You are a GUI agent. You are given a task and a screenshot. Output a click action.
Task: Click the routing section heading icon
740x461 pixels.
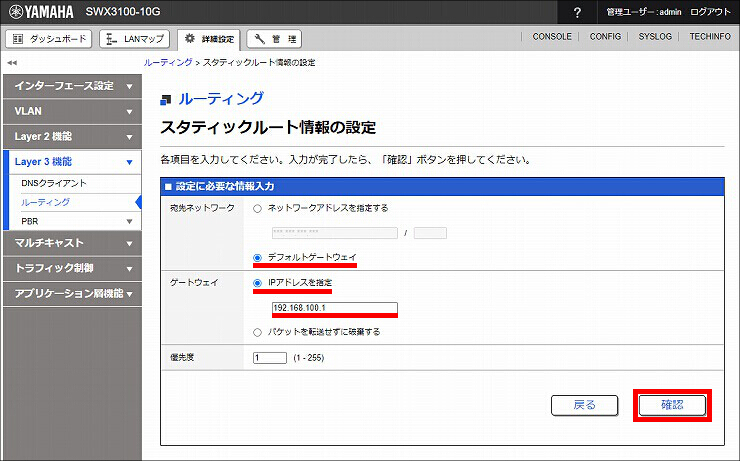[165, 100]
